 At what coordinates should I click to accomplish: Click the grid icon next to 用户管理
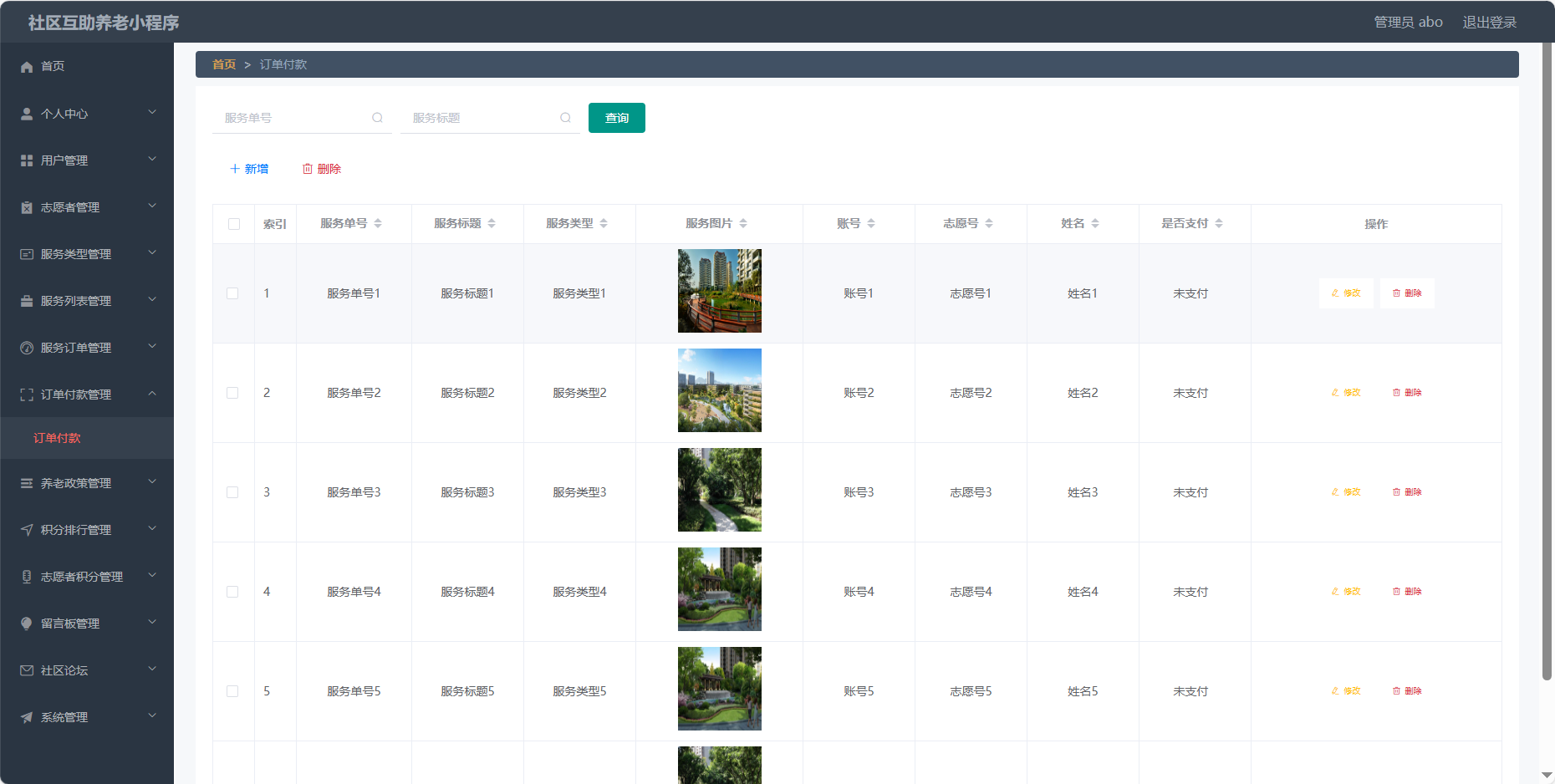[x=27, y=160]
